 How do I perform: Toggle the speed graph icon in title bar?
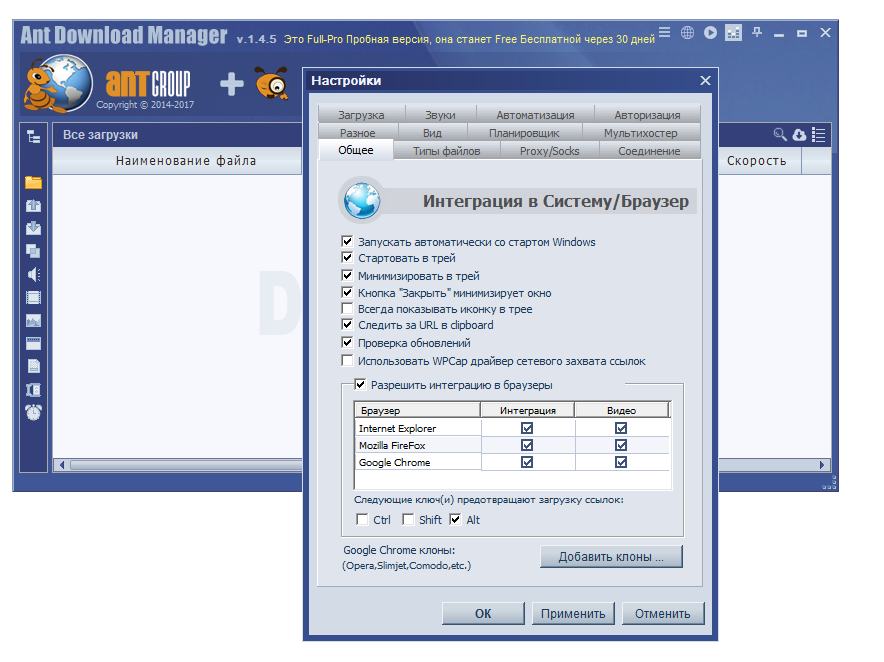click(x=733, y=33)
